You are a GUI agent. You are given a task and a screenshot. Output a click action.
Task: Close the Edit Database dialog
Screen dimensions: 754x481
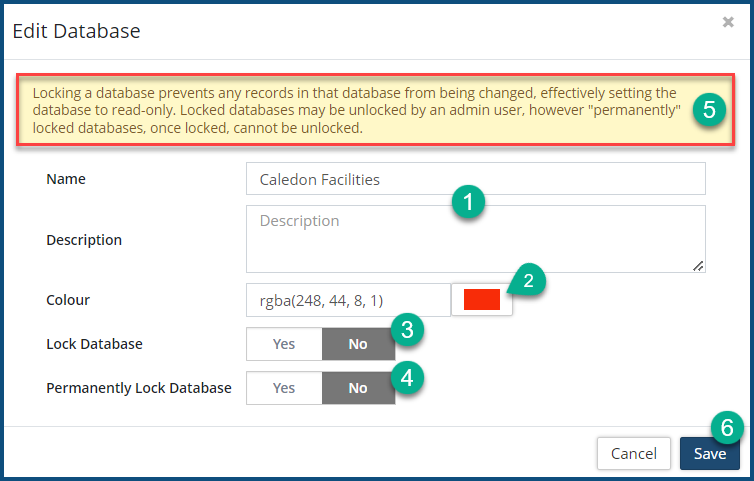728,22
